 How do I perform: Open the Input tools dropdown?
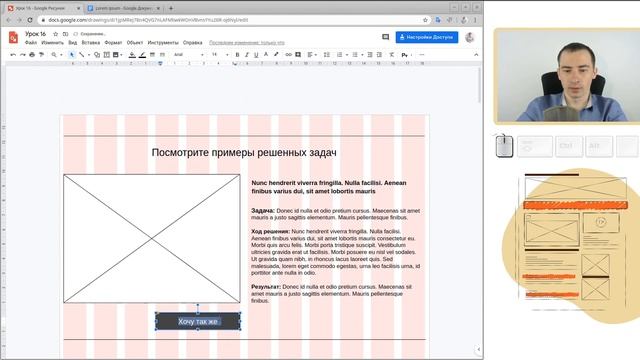(406, 55)
